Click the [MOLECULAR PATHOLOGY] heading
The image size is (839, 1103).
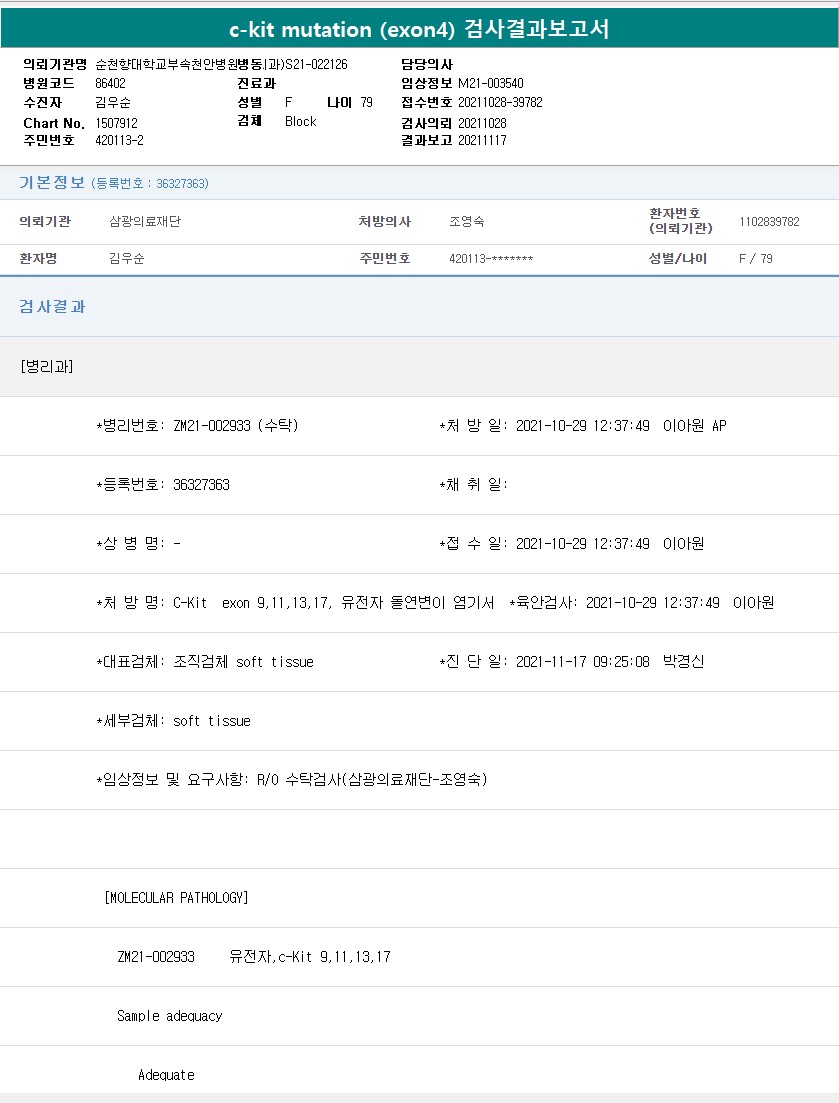coord(176,898)
